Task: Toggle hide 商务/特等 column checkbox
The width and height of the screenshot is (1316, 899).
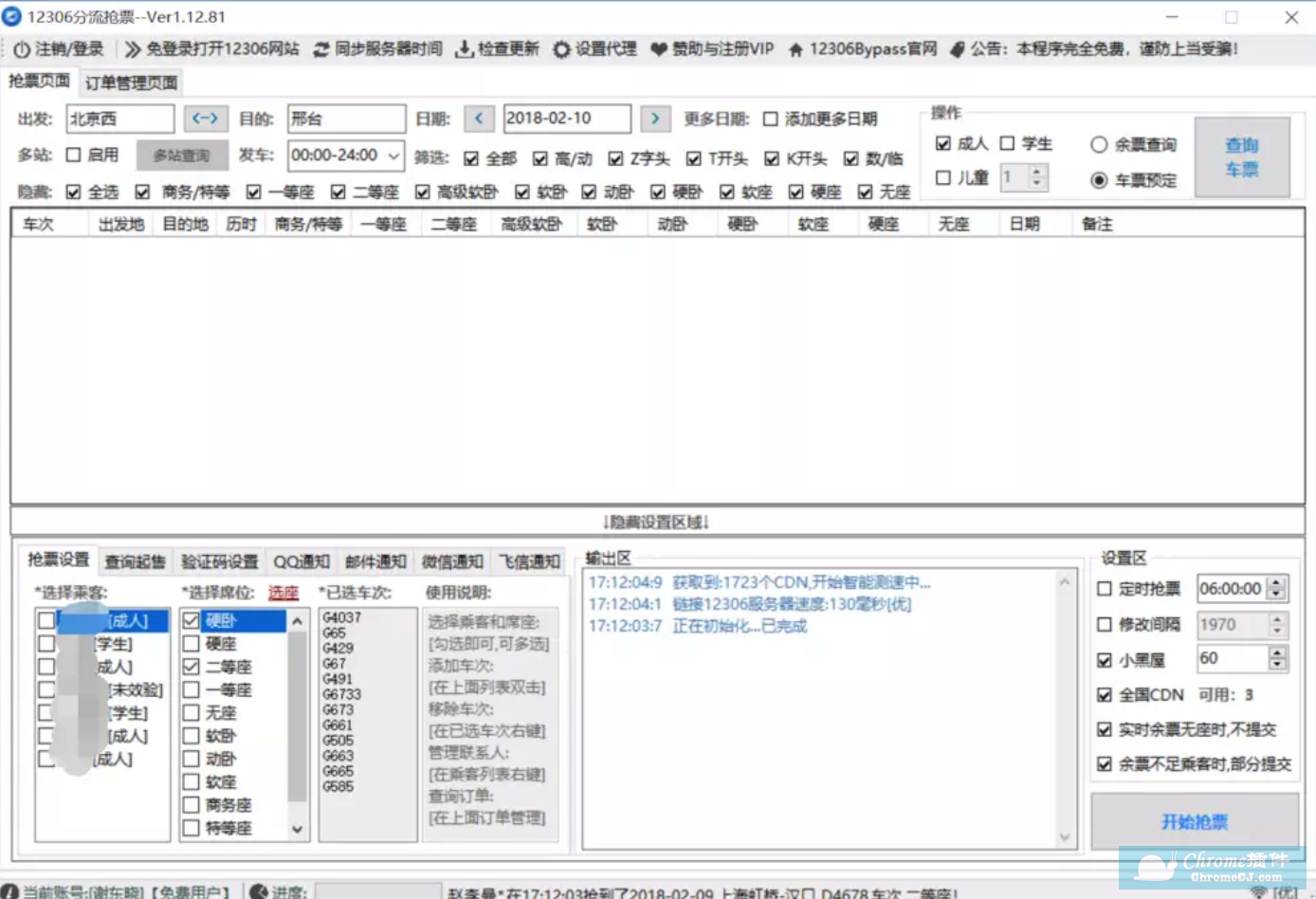Action: point(142,192)
